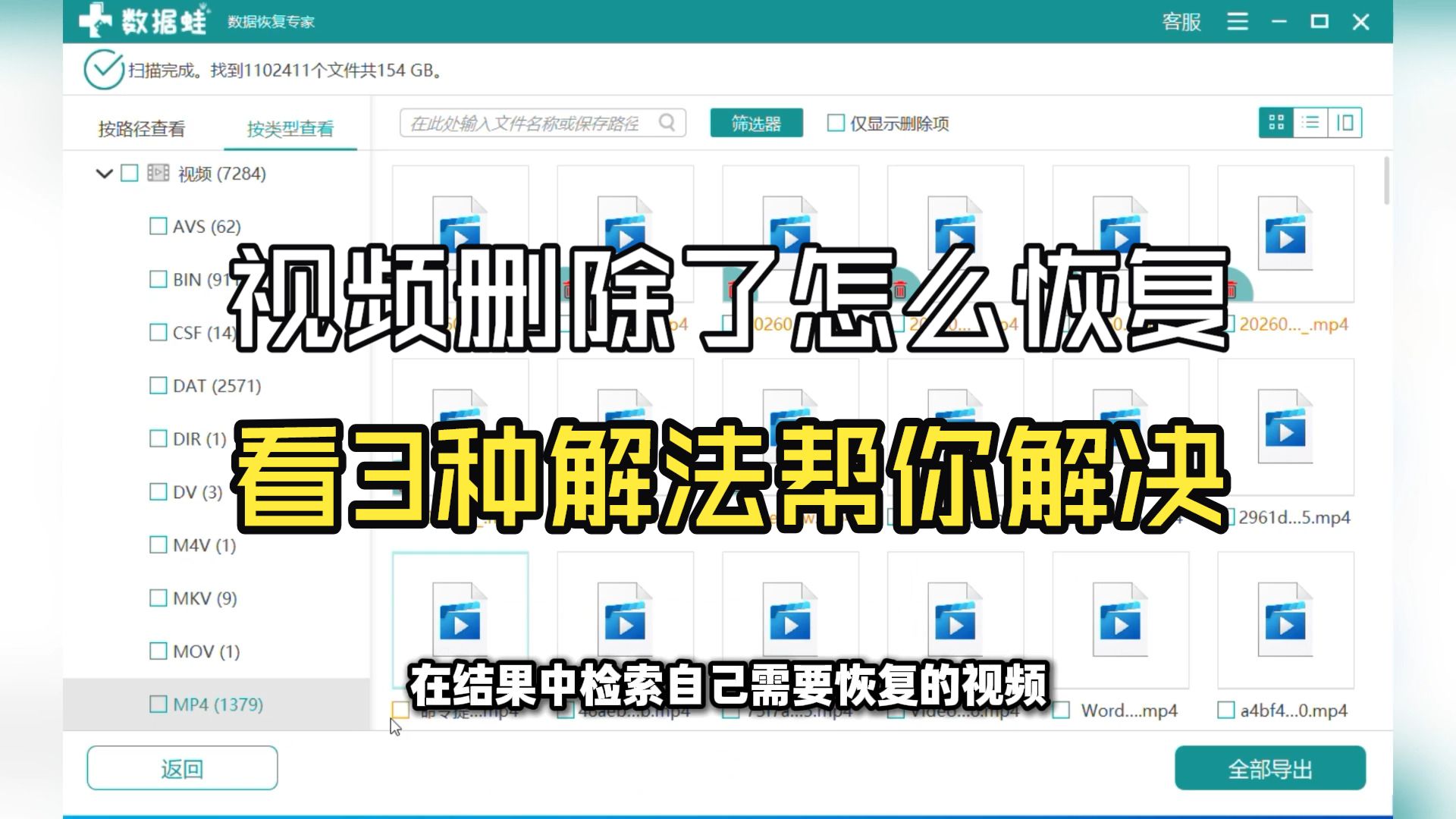This screenshot has height=819, width=1456.
Task: Open the 2961d...5.mp4 video thumbnail
Action: click(1285, 427)
